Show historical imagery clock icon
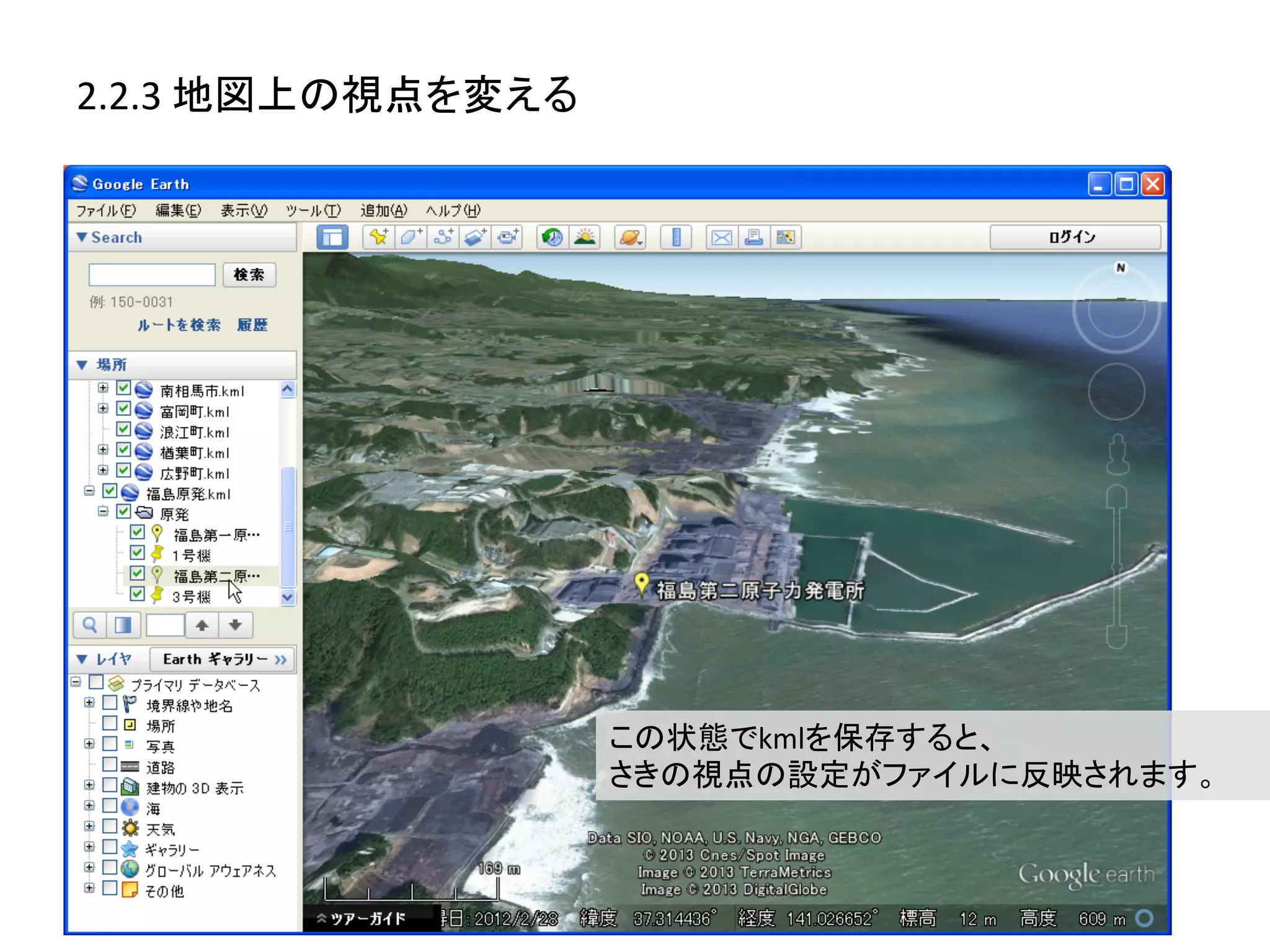 pyautogui.click(x=553, y=237)
